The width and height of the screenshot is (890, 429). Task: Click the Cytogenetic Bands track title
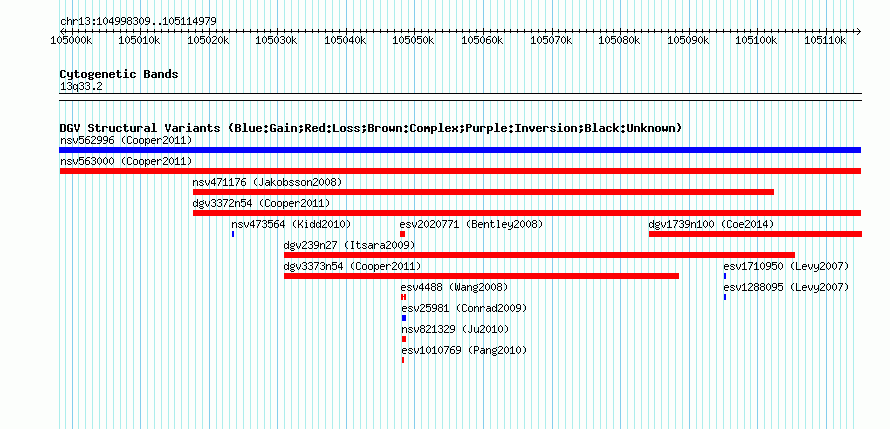pos(119,74)
